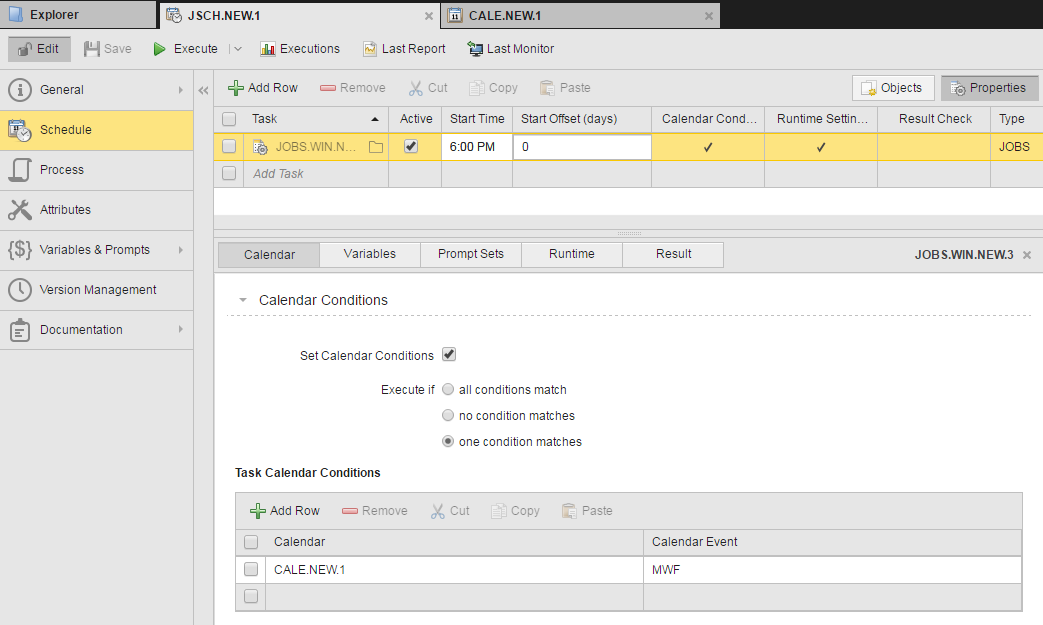The width and height of the screenshot is (1043, 625).
Task: Switch to the Result tab
Action: tap(673, 255)
